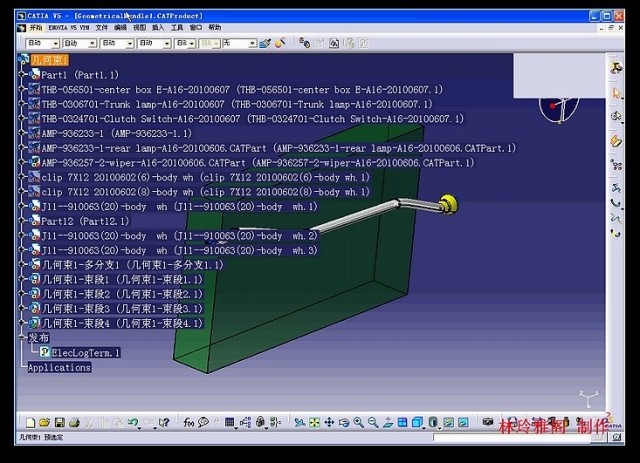The image size is (640, 463).
Task: Click the yellow connector in 3D view
Action: coord(448,204)
